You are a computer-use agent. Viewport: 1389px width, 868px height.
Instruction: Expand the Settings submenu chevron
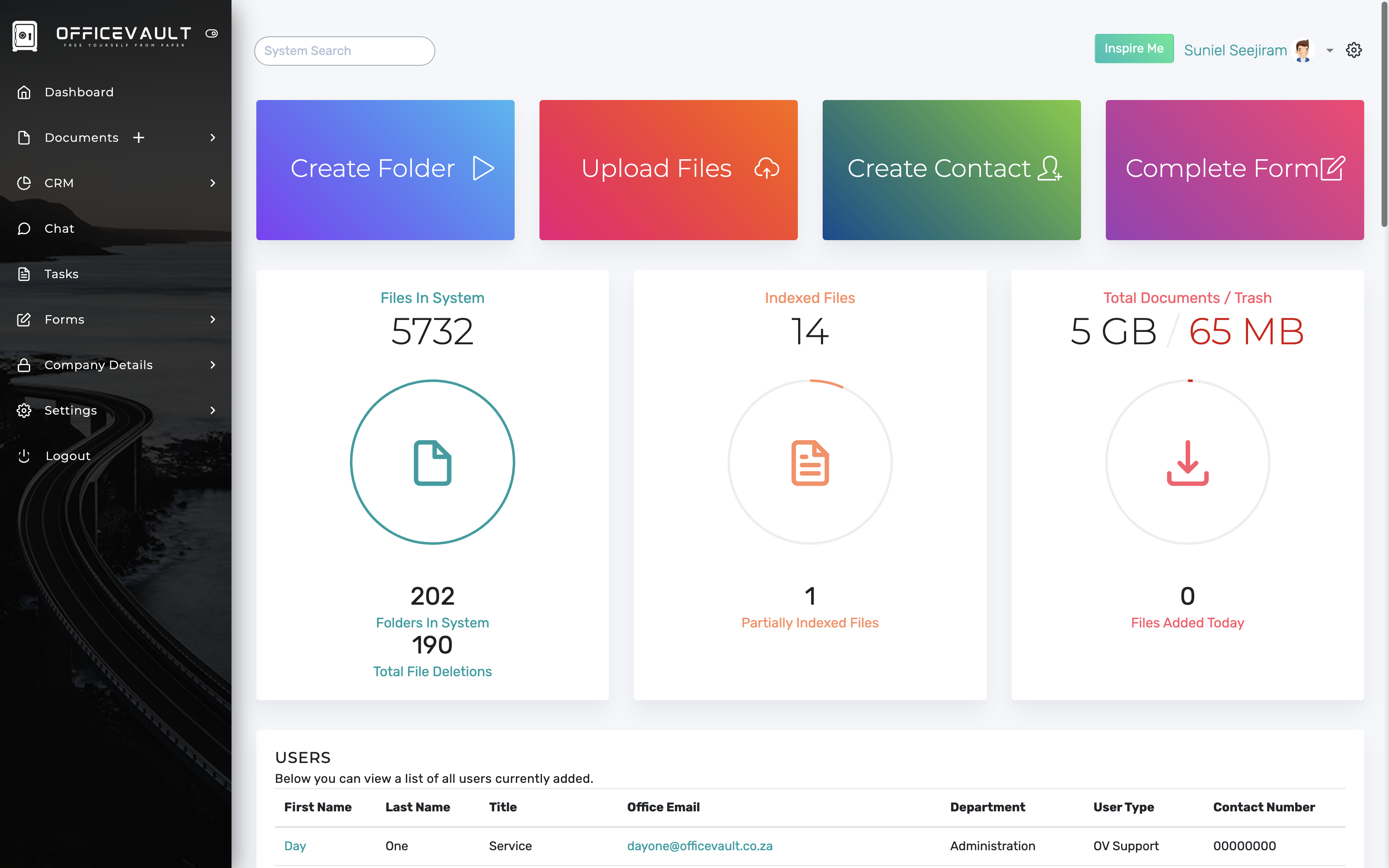pos(212,410)
